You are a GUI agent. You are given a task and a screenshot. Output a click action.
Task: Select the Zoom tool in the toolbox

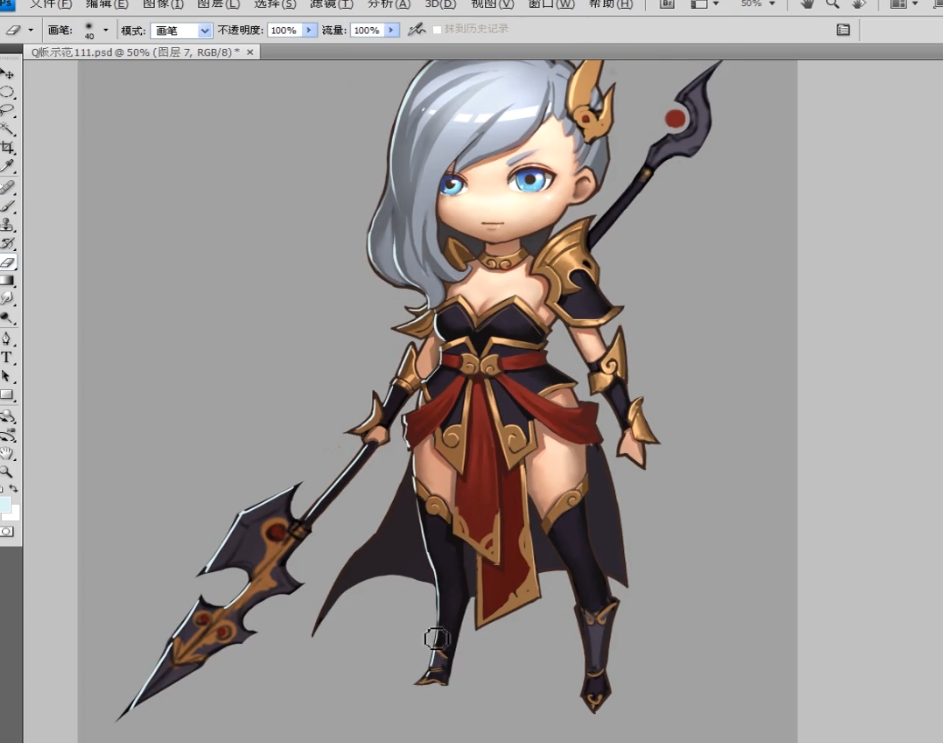point(7,472)
